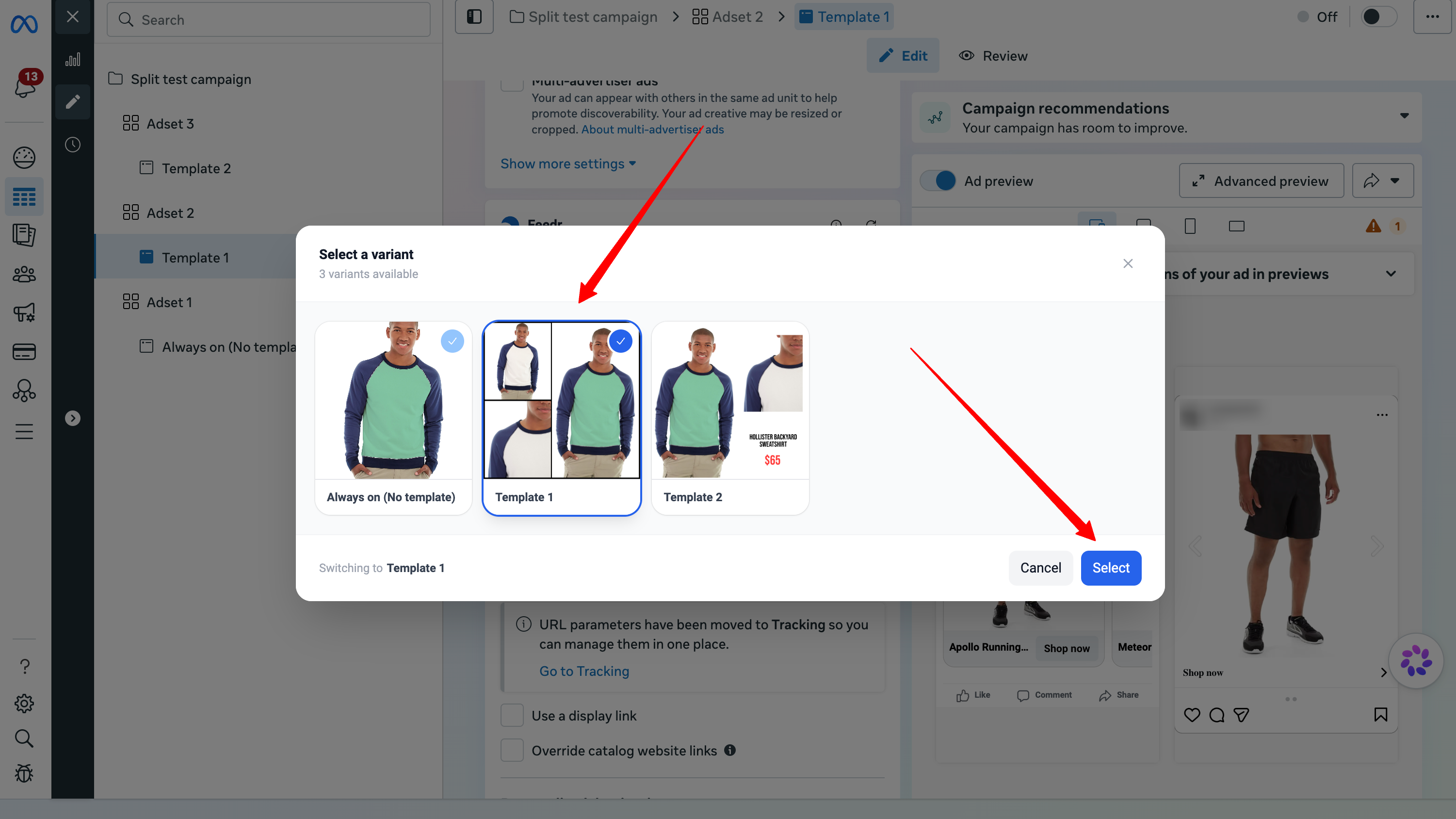Expand Campaign recommendations panel
Screen dimensions: 1456x819
1404,116
